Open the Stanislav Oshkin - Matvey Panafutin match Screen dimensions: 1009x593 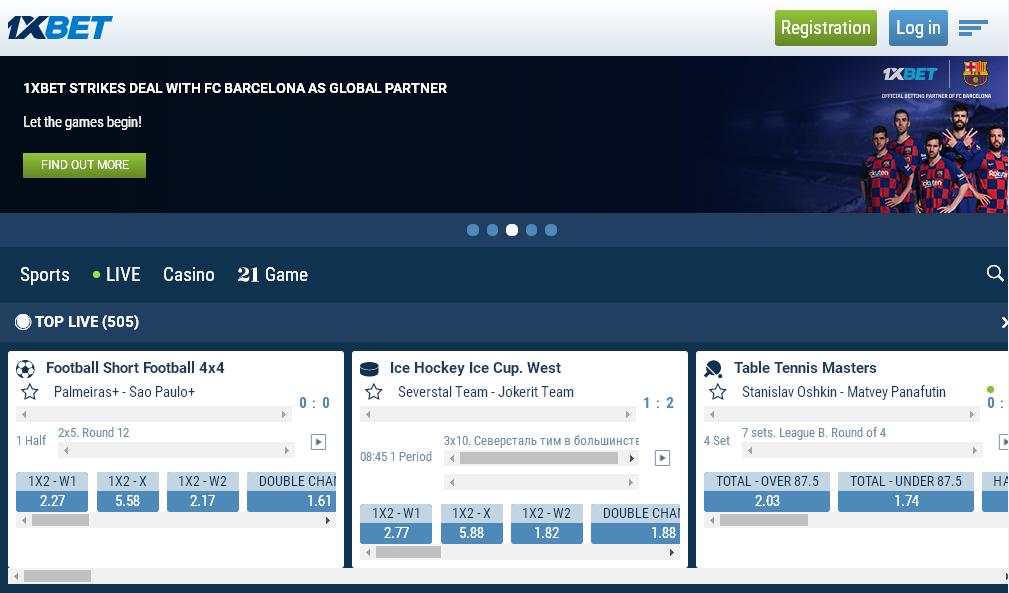844,392
